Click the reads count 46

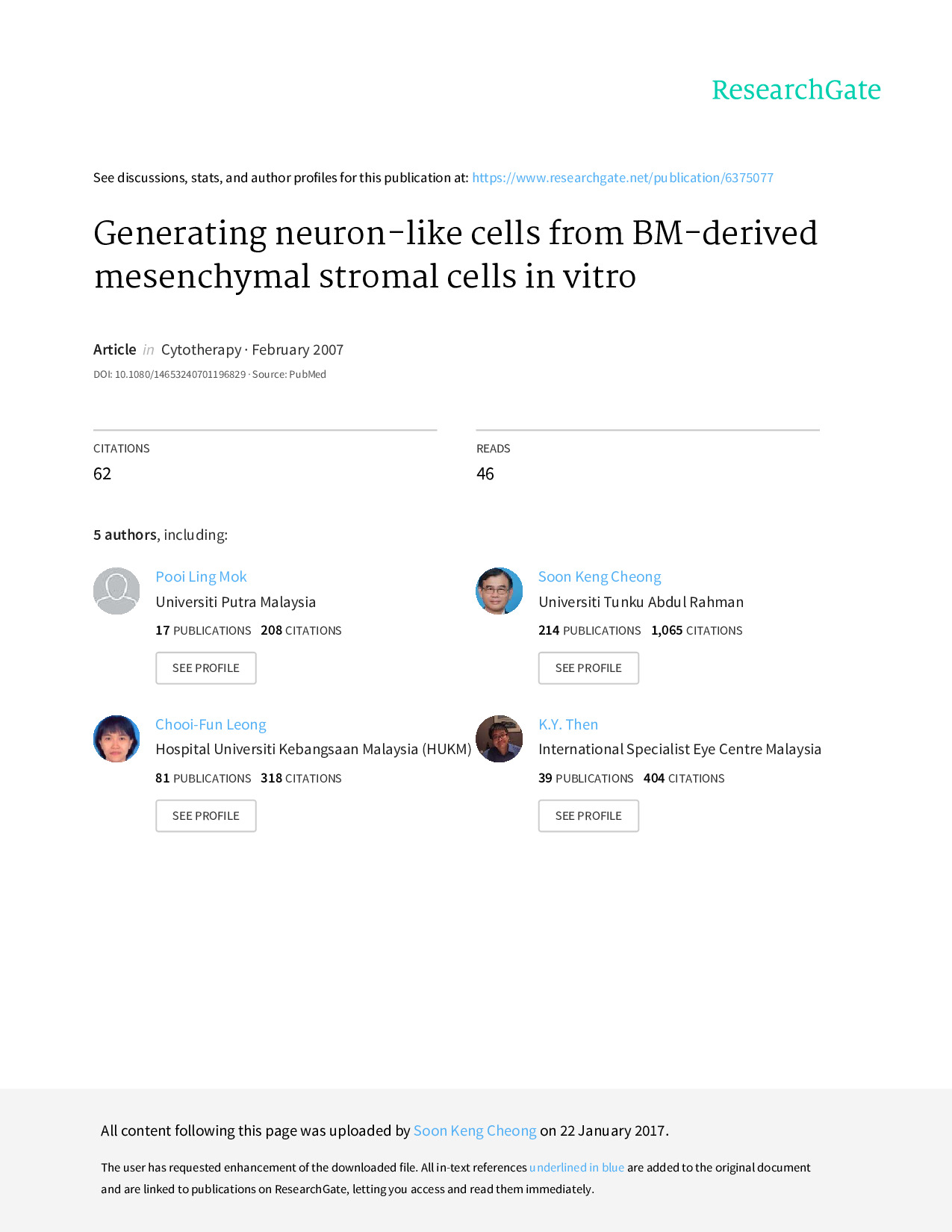pos(485,473)
